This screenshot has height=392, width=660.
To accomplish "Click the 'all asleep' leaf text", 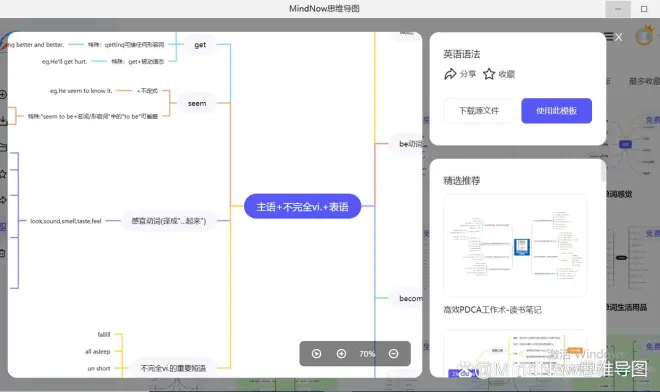I will click(x=97, y=351).
